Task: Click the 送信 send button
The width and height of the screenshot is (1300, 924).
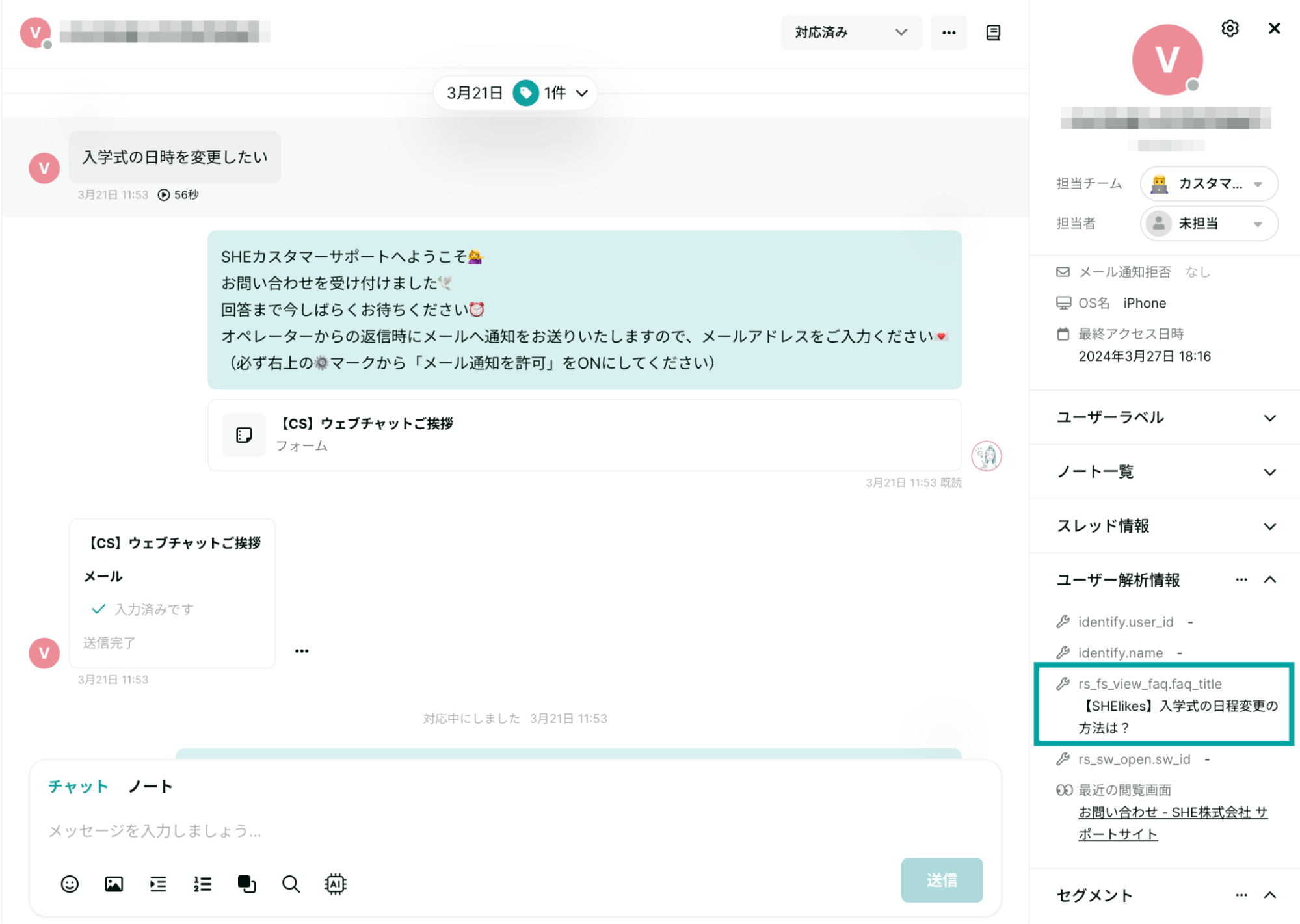Action: pyautogui.click(x=941, y=880)
